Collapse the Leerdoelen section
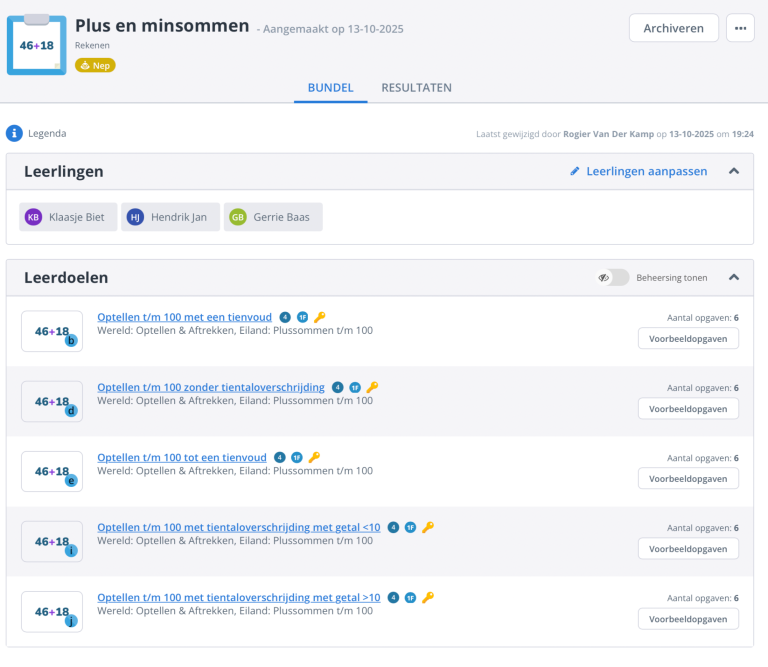The height and width of the screenshot is (667, 768). [x=734, y=277]
